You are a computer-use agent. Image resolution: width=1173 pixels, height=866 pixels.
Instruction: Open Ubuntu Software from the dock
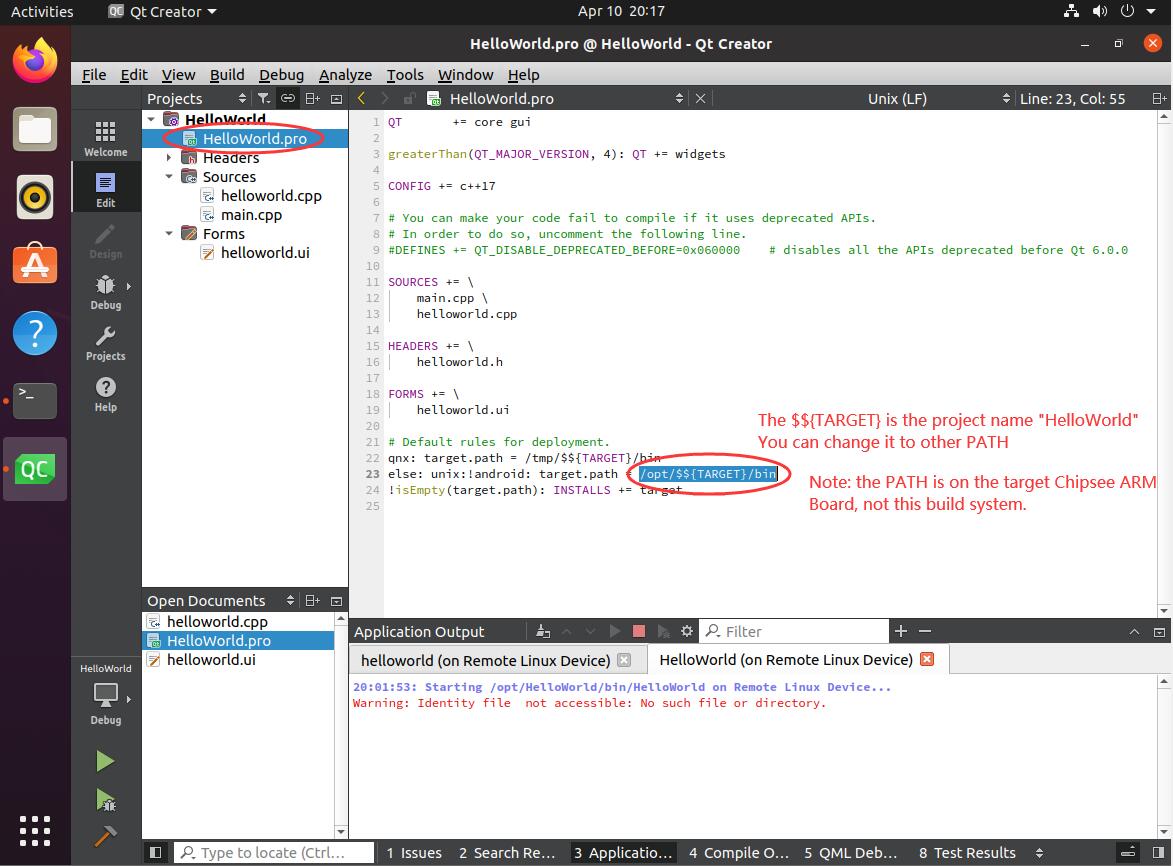coord(35,264)
